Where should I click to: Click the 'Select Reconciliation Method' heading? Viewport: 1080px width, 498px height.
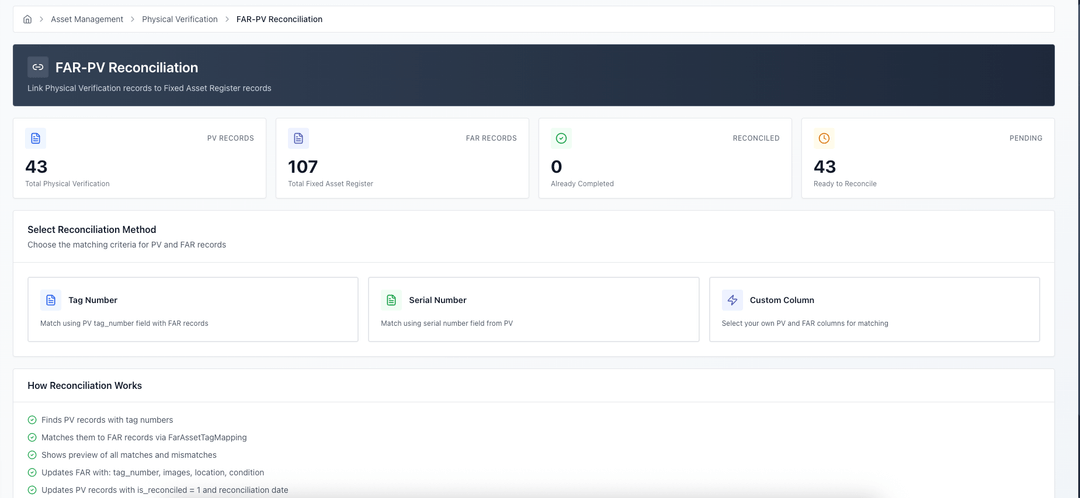point(92,229)
